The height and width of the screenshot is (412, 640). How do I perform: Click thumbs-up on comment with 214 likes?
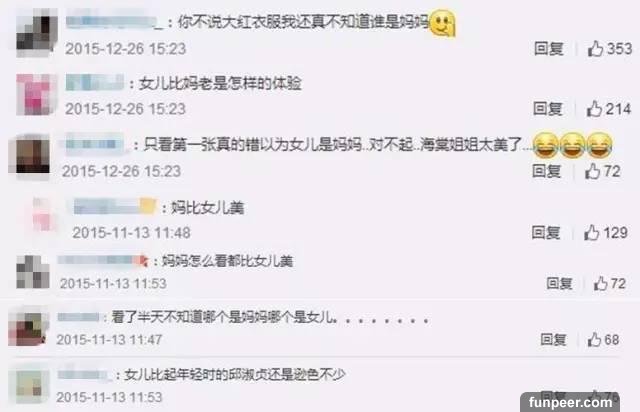594,109
